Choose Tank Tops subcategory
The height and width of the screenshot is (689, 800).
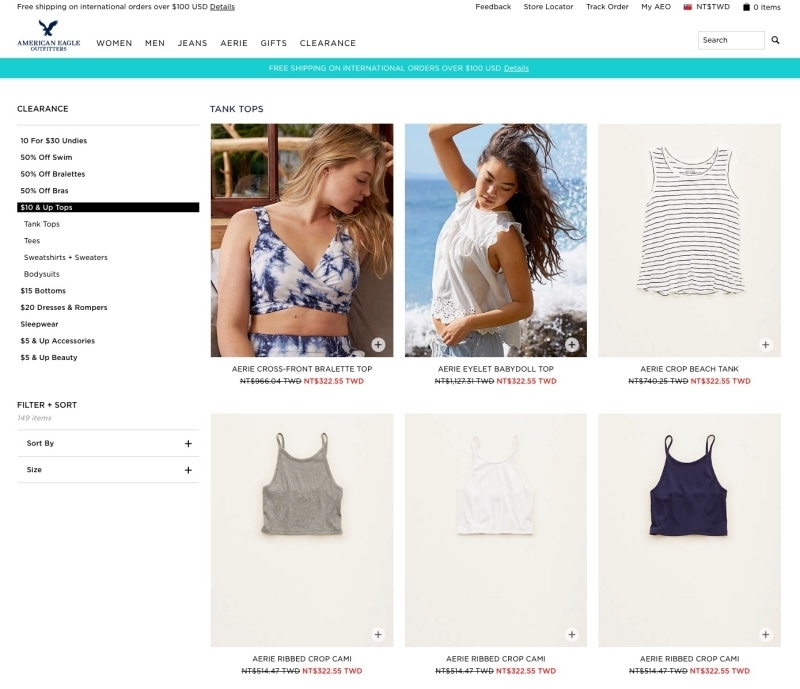pos(42,224)
